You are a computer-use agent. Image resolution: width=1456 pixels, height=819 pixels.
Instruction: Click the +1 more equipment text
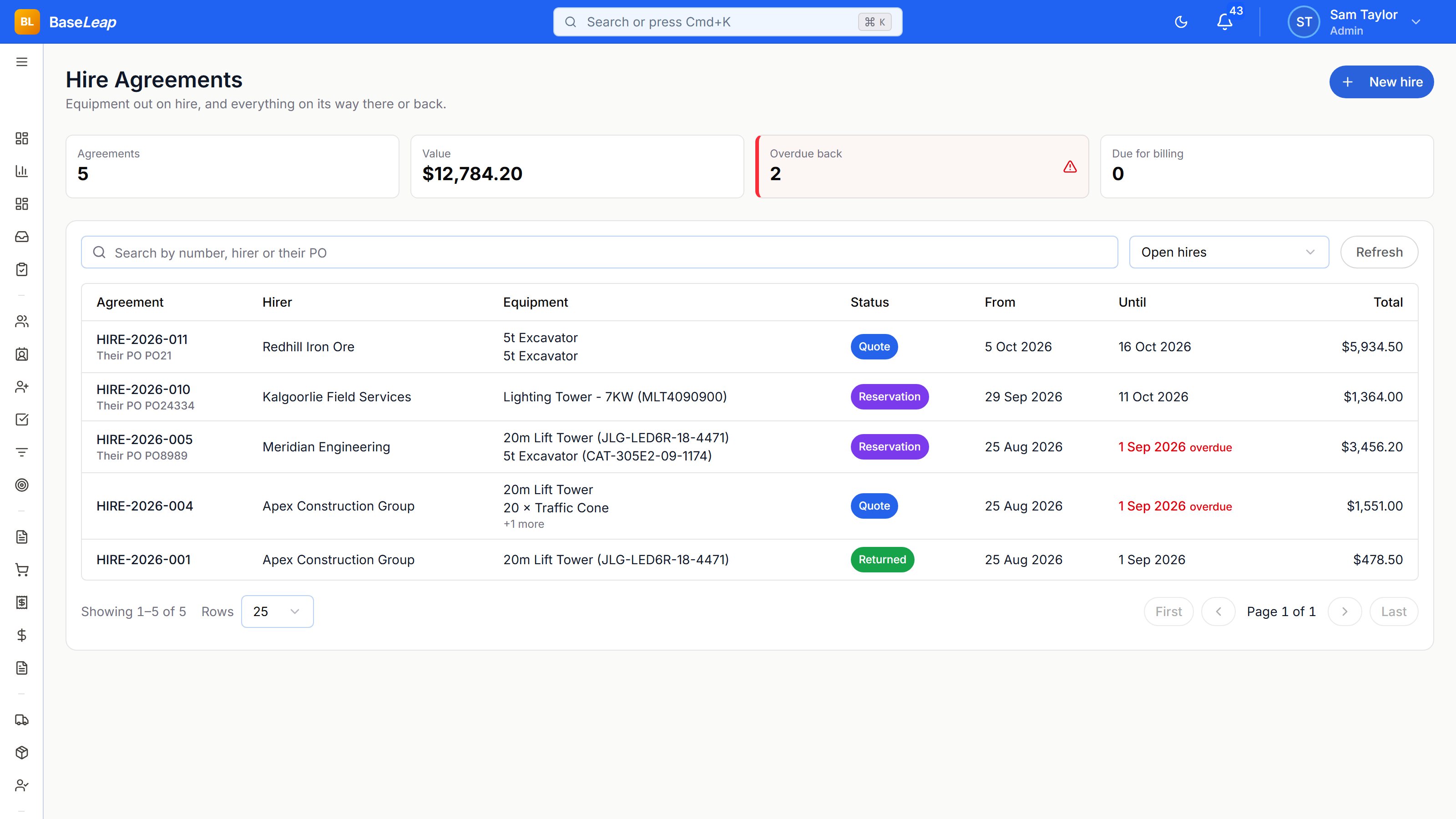(523, 524)
